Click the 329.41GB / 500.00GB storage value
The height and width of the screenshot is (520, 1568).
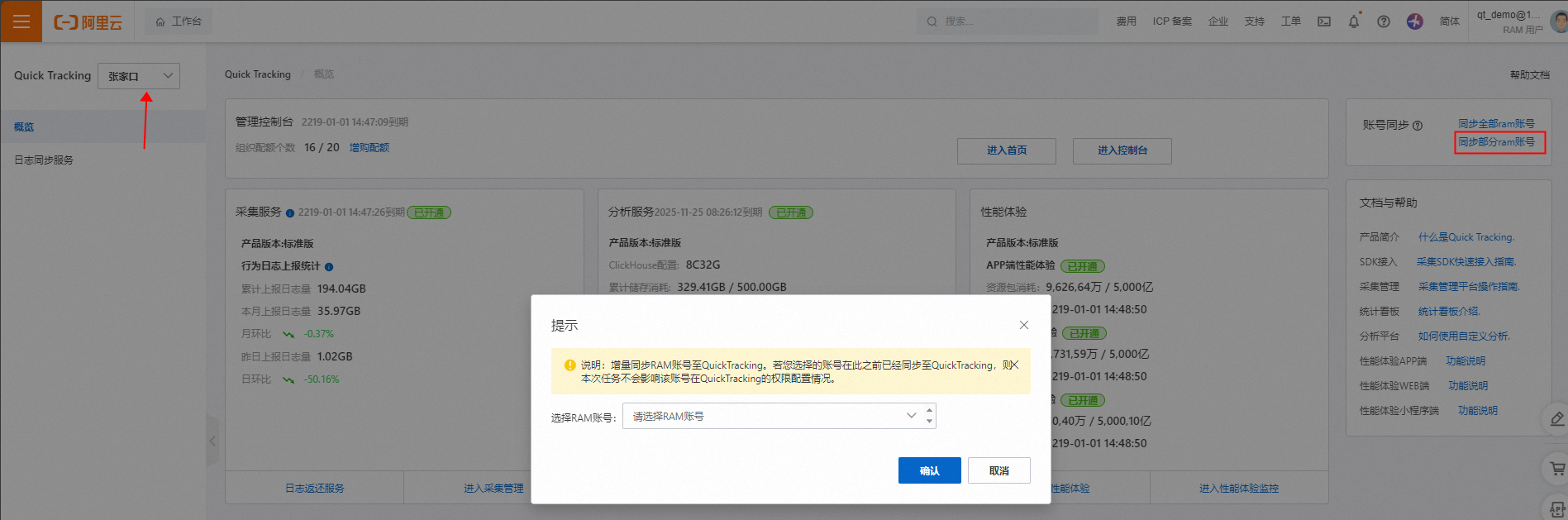click(732, 288)
